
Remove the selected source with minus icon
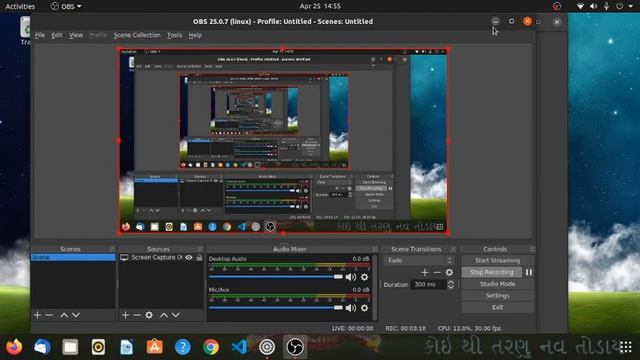(x=137, y=315)
